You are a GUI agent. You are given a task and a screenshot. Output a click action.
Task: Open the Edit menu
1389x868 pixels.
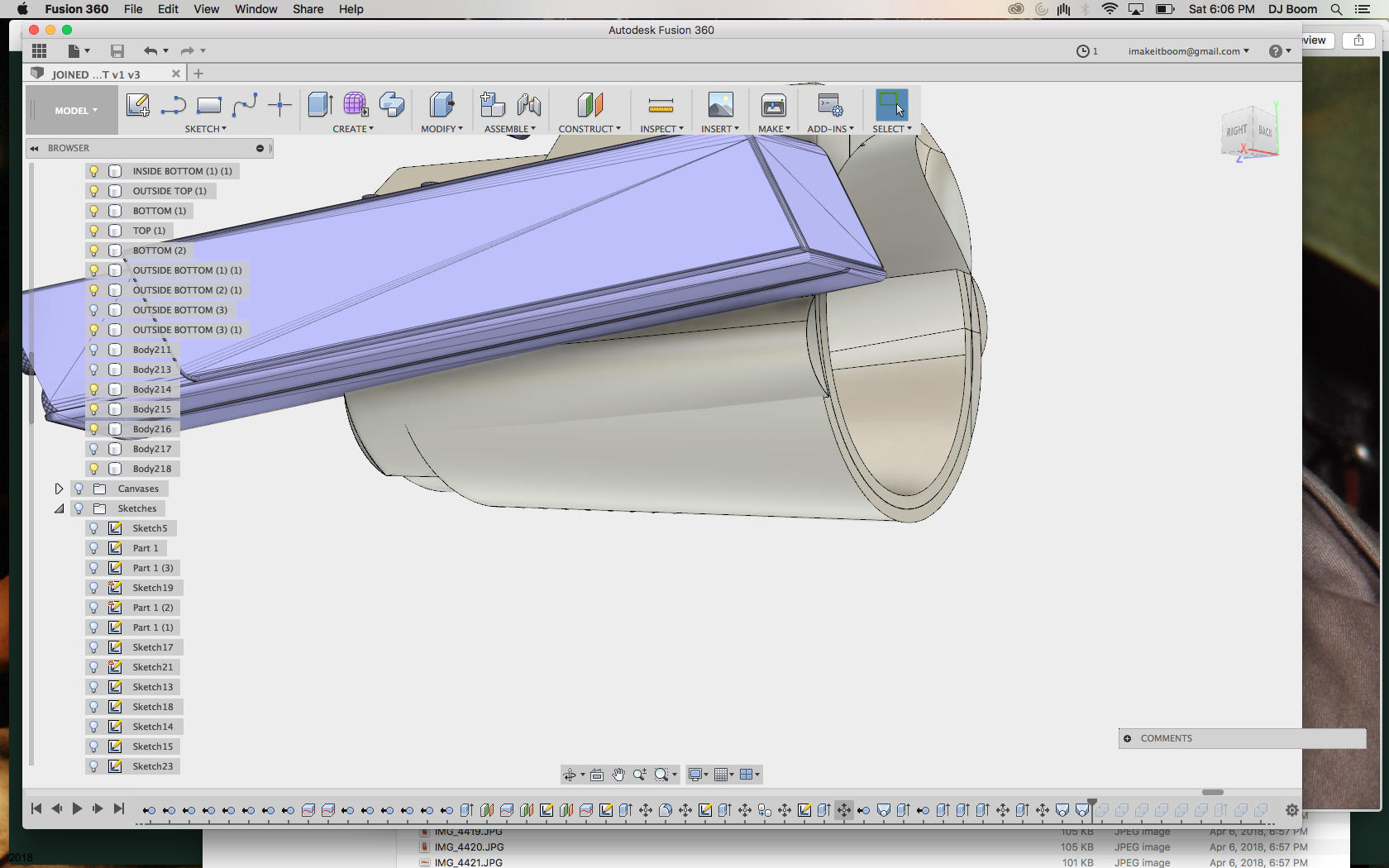pos(169,9)
